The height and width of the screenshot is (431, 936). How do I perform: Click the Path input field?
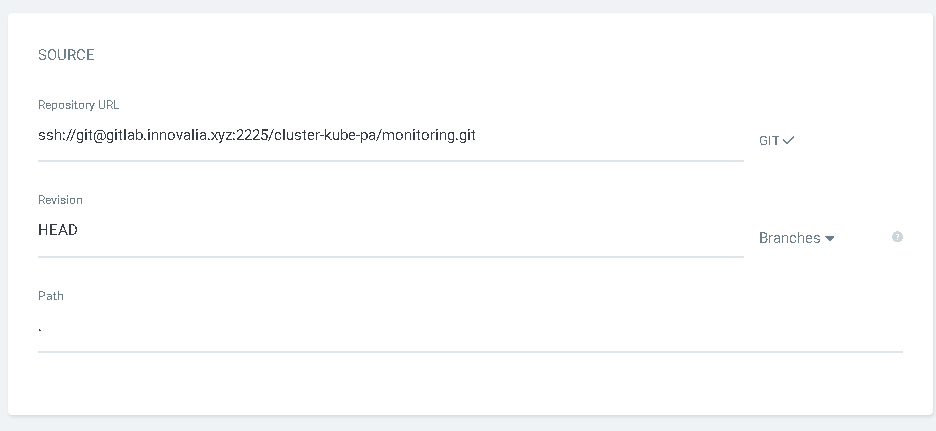470,327
